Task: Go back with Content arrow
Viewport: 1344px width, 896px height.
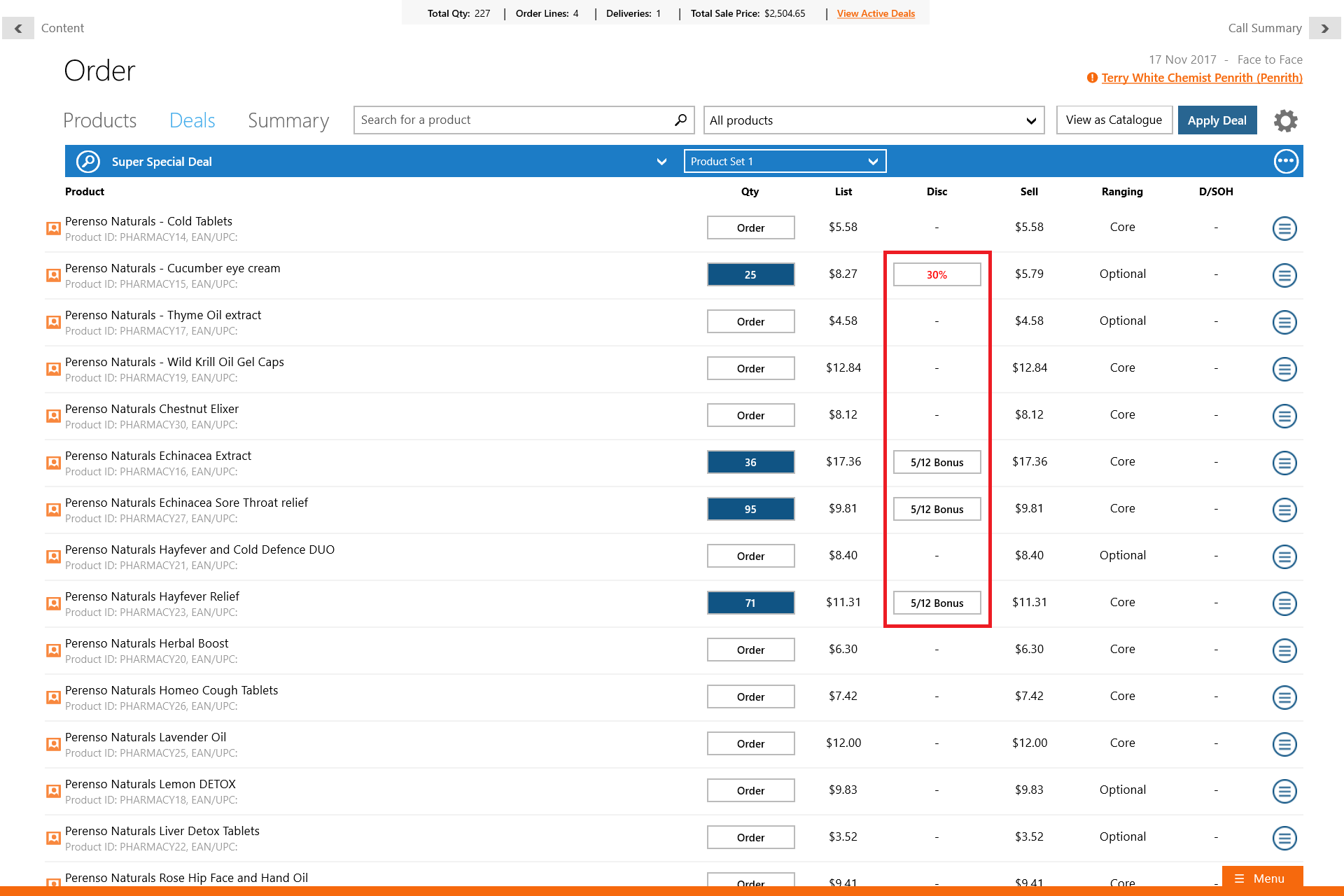Action: 18,28
